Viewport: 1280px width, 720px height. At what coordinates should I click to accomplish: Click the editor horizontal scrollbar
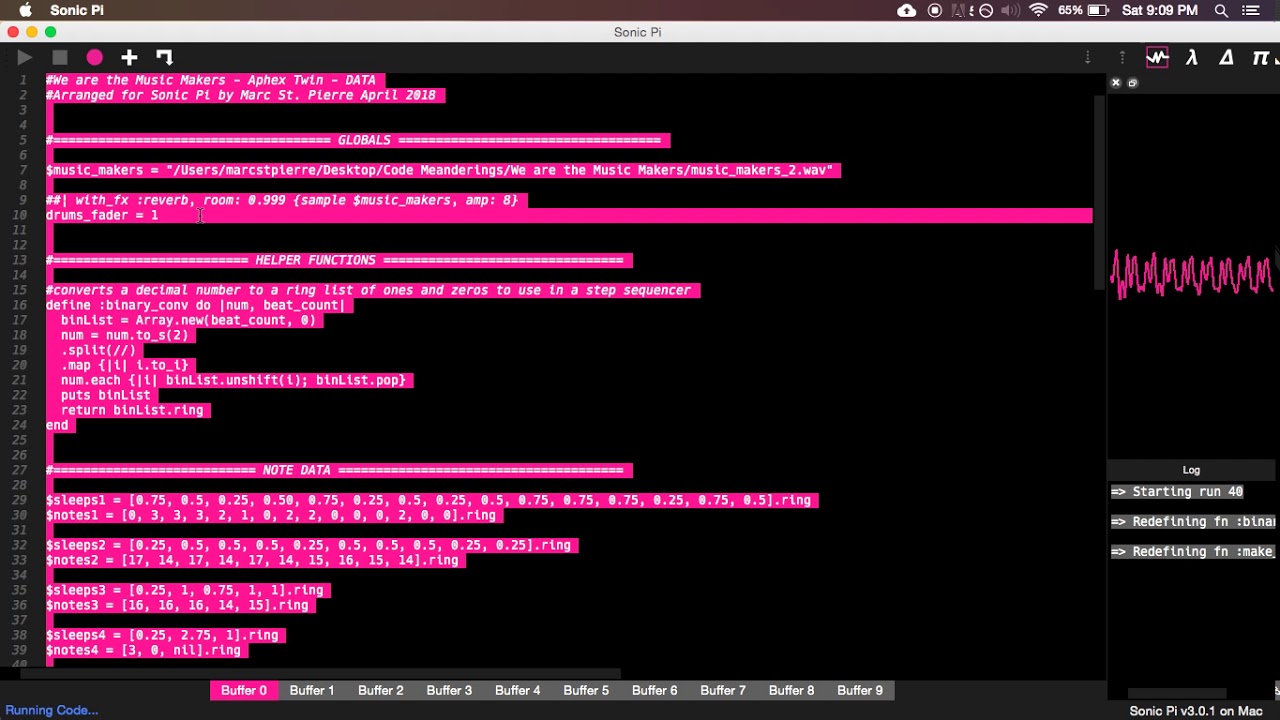tap(320, 674)
